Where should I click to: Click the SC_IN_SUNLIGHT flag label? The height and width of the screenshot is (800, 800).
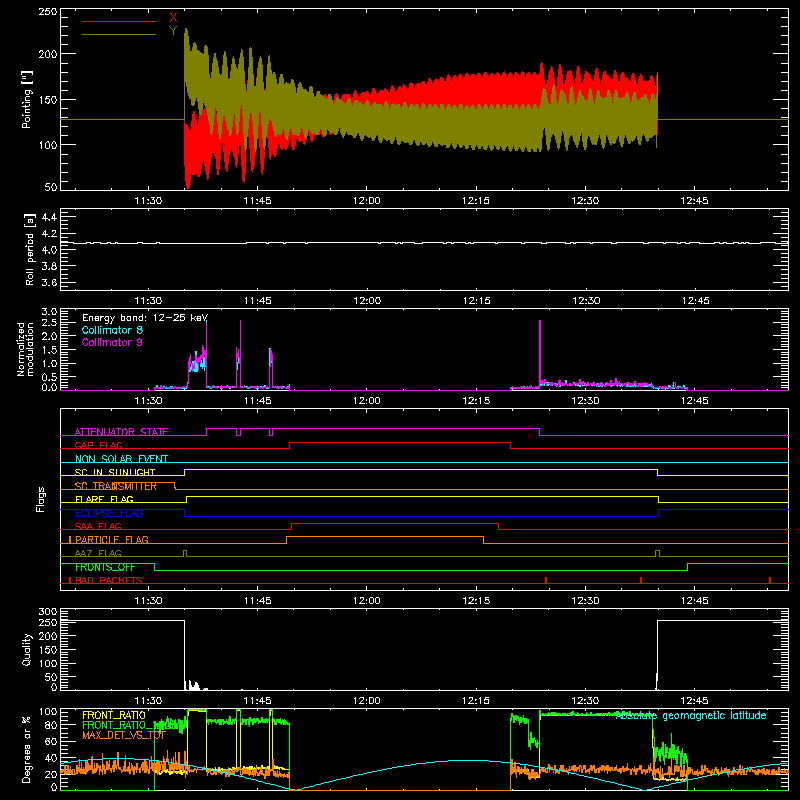(x=115, y=472)
